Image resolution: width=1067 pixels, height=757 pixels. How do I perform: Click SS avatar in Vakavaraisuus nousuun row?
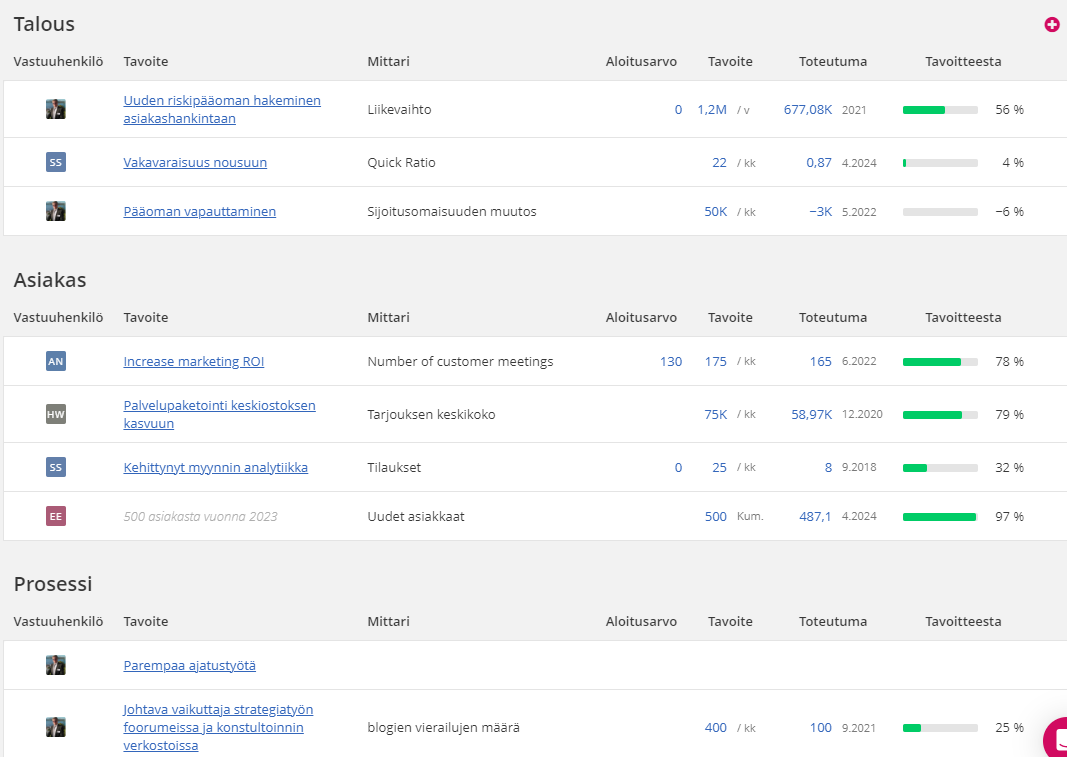tap(56, 162)
